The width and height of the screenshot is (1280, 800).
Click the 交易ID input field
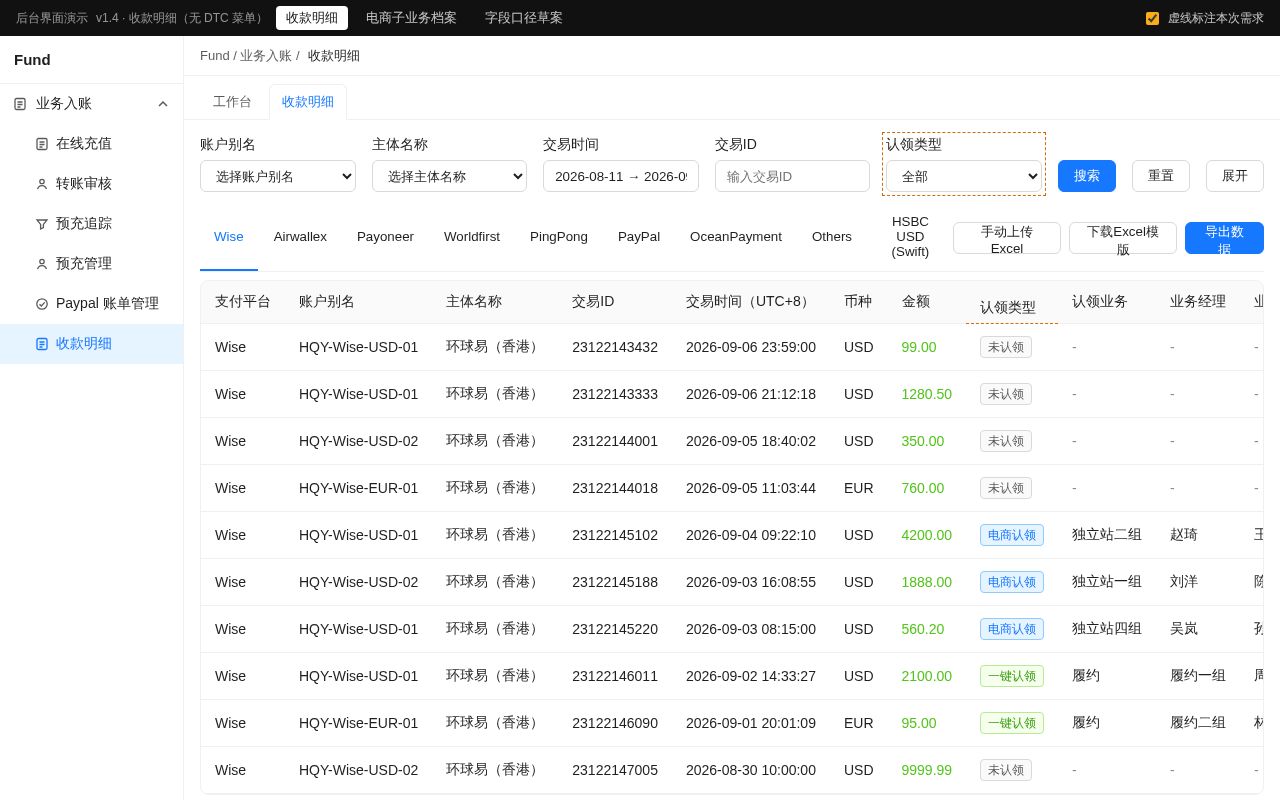coord(792,176)
